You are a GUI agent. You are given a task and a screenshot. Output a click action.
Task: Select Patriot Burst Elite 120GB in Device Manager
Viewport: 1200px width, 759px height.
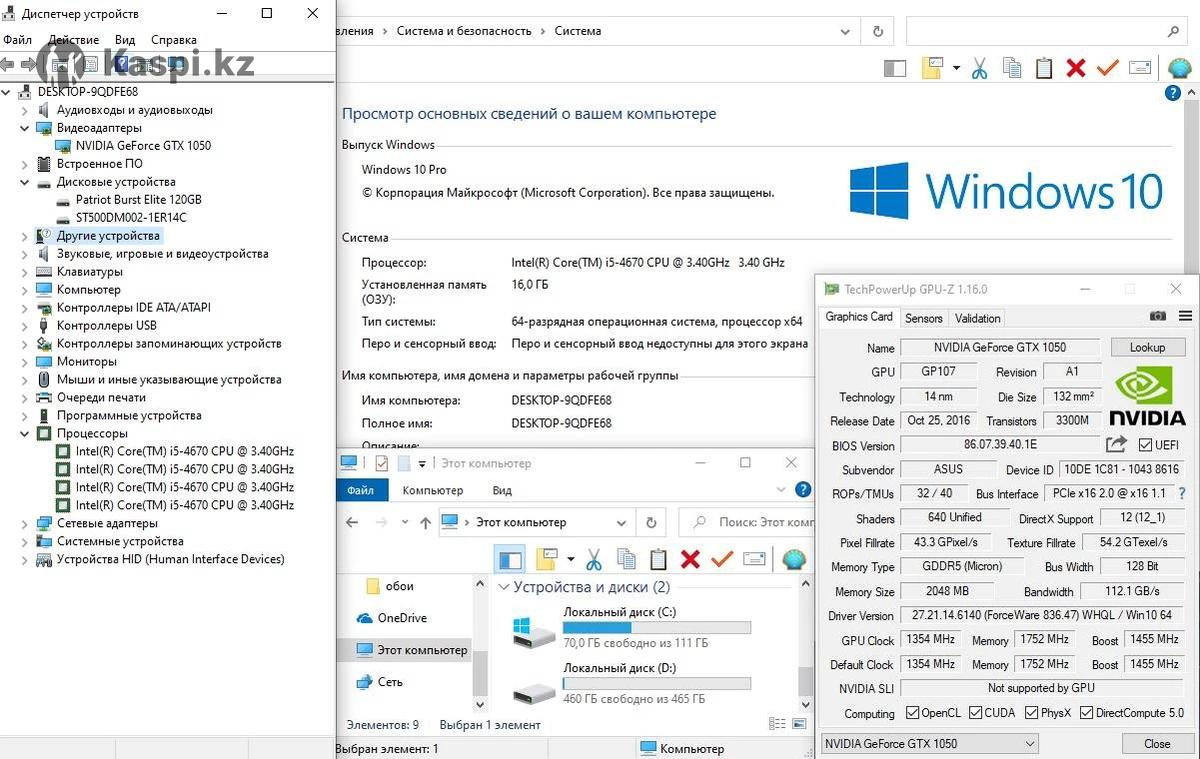pyautogui.click(x=139, y=200)
